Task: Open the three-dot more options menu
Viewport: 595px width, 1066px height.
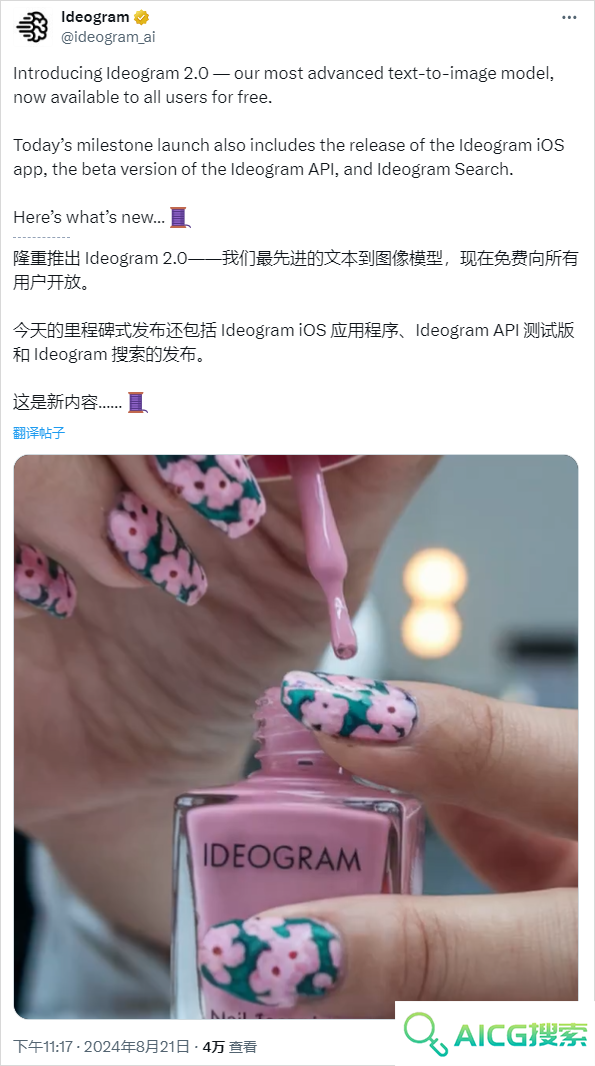Action: pos(568,18)
